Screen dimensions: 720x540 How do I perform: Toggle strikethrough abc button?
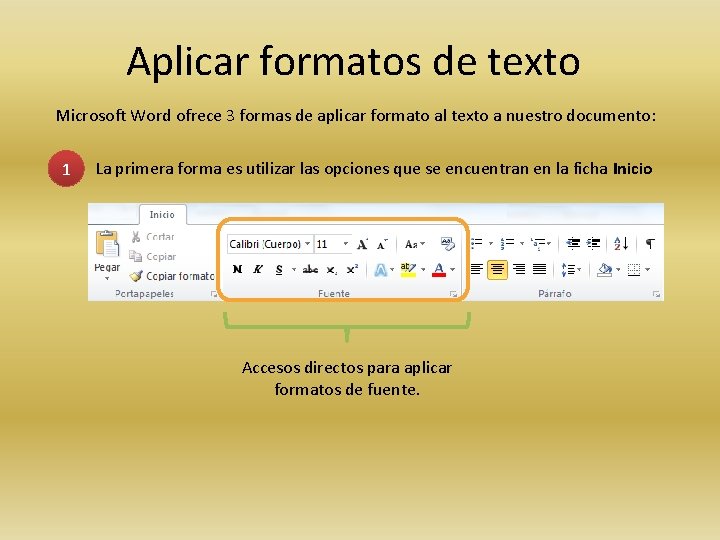310,270
